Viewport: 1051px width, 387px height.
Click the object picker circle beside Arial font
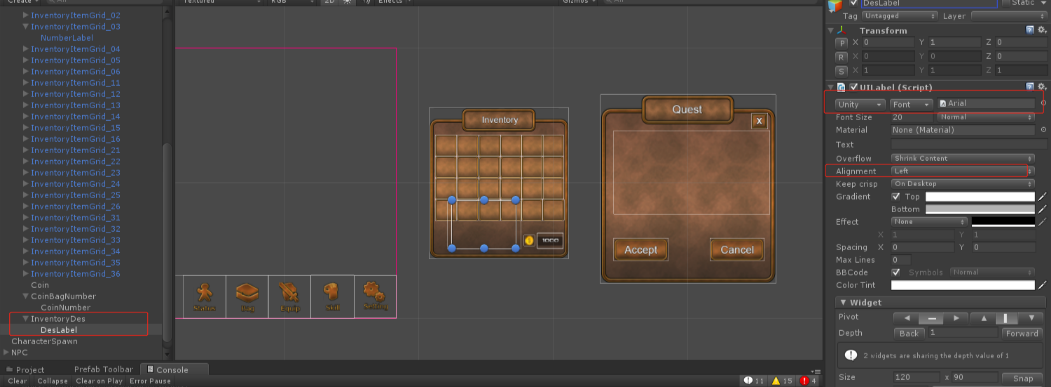point(1043,103)
